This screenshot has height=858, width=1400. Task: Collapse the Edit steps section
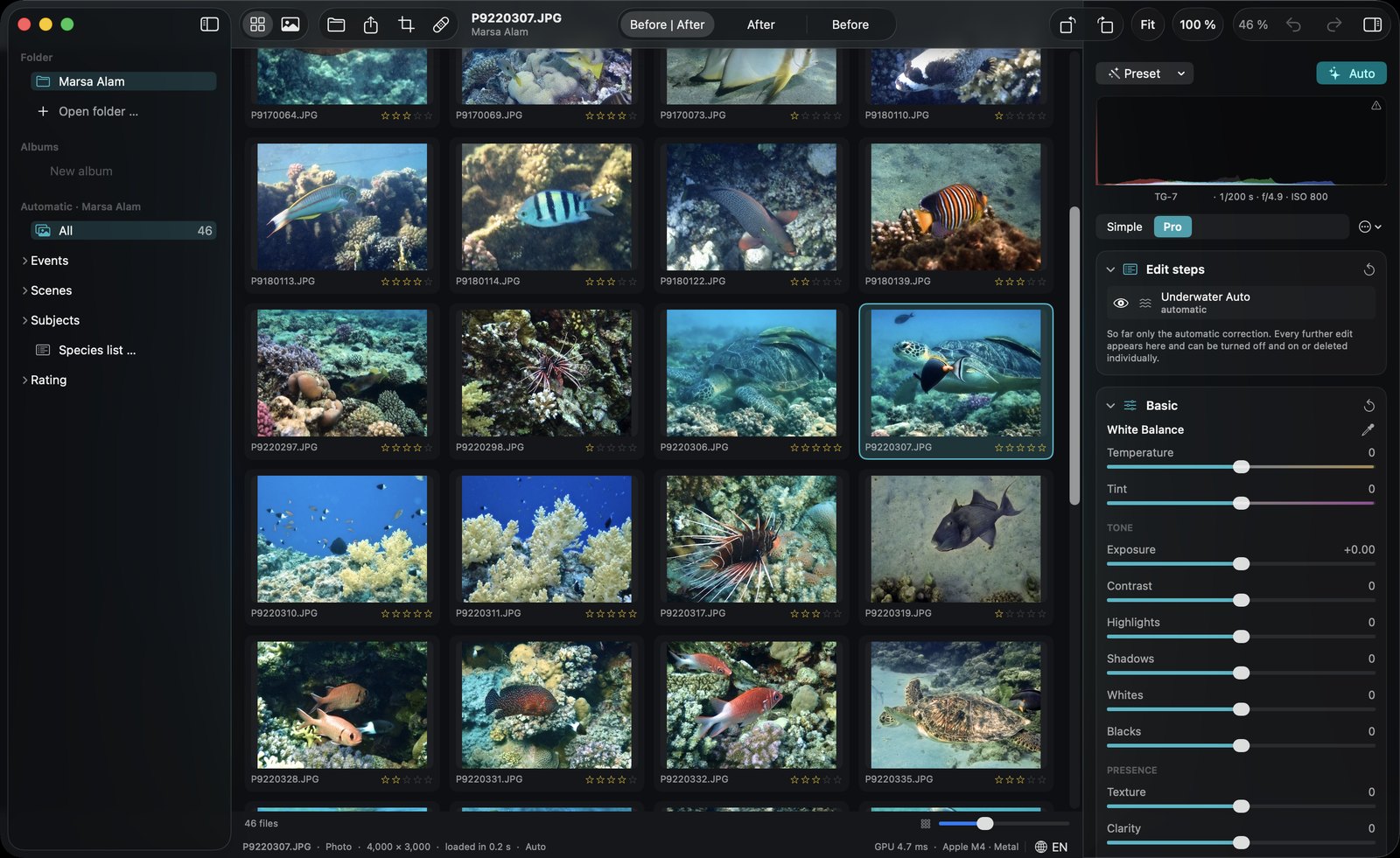click(x=1110, y=269)
